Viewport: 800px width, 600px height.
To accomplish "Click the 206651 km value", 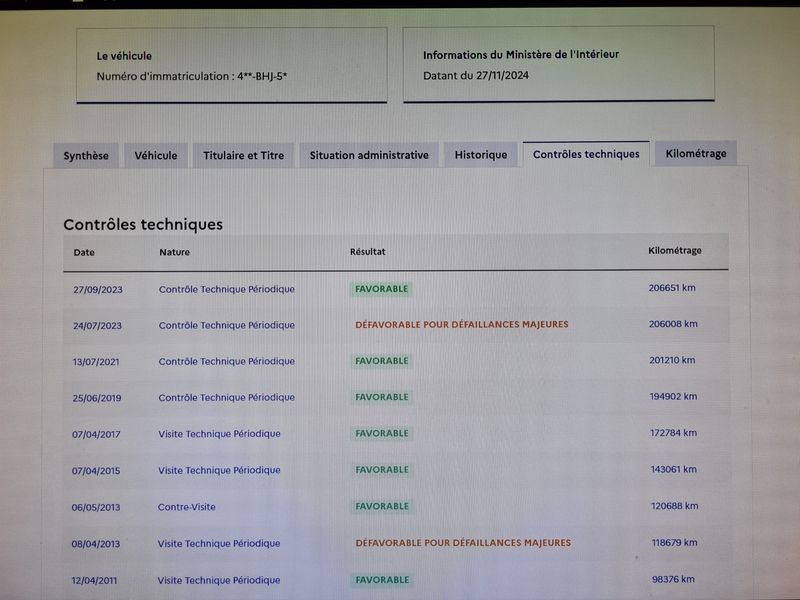I will [672, 288].
